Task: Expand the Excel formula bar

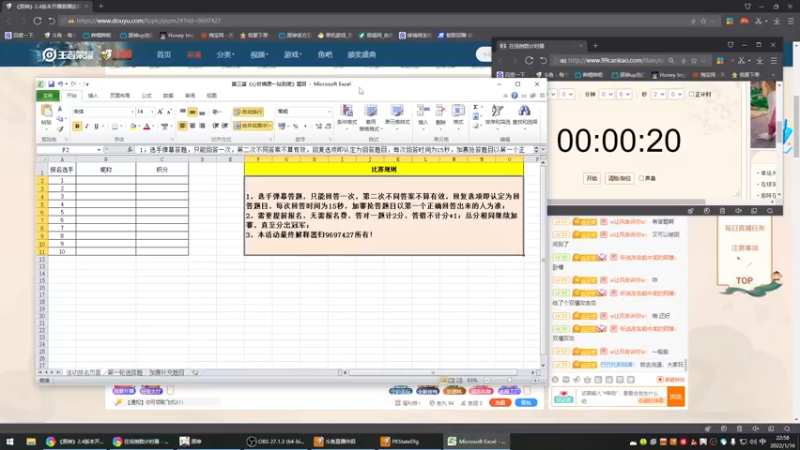Action: [x=543, y=150]
